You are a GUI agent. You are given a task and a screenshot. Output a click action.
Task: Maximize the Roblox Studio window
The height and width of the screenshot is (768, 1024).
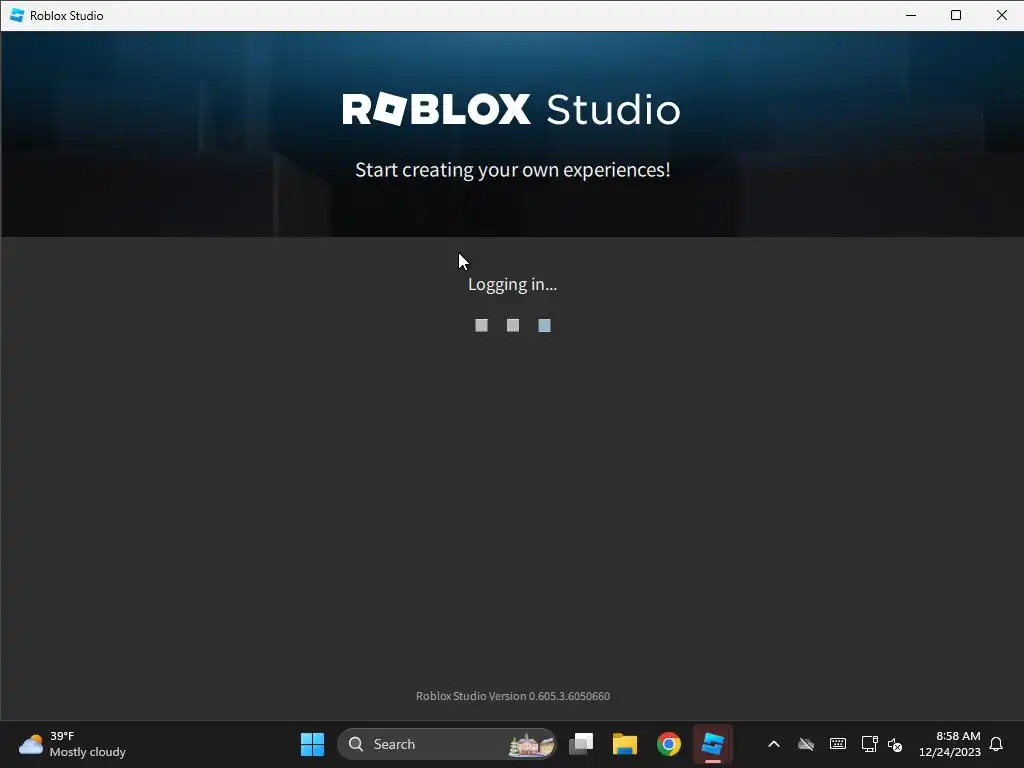956,15
